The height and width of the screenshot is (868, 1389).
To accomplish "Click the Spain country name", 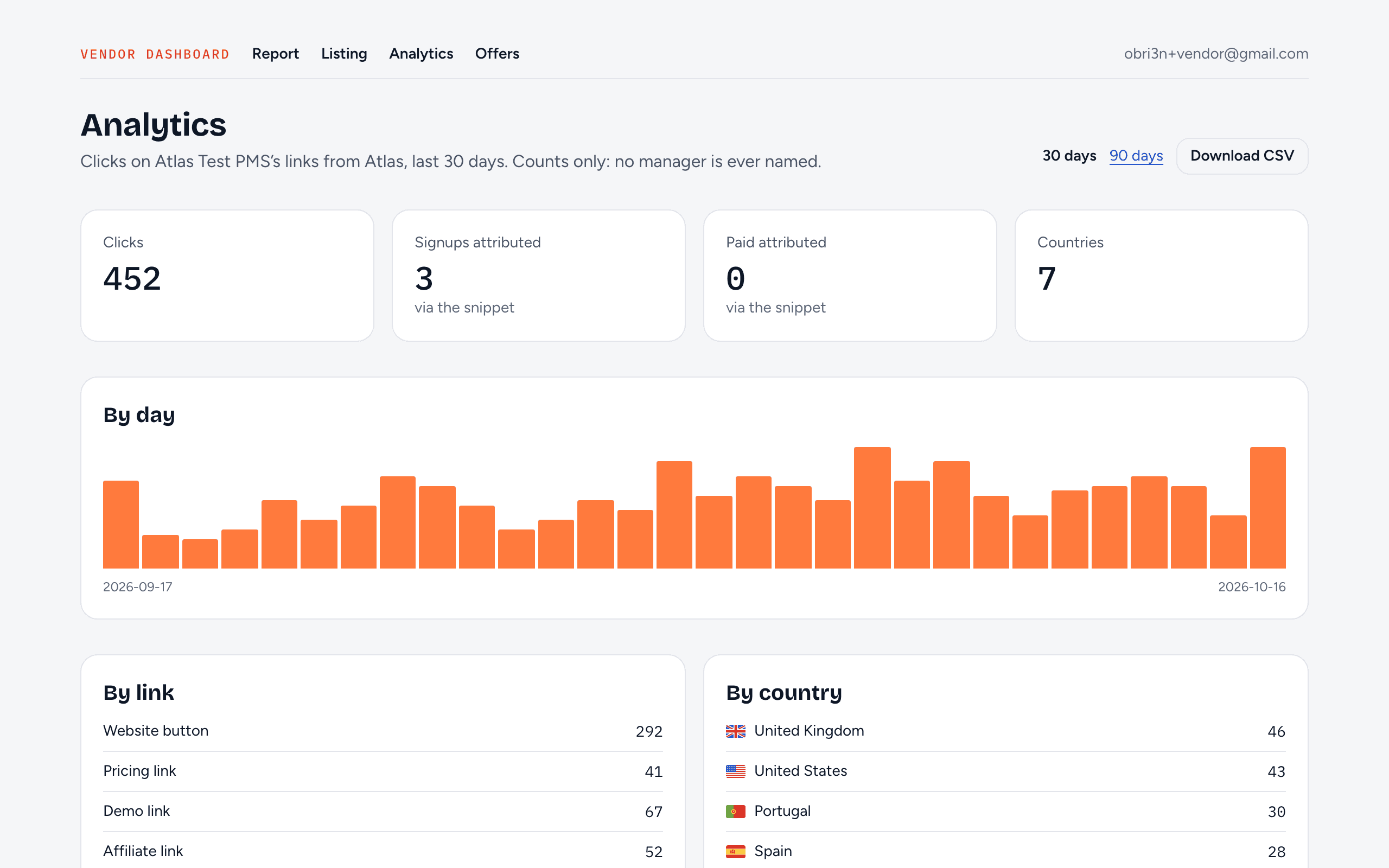I will point(773,851).
